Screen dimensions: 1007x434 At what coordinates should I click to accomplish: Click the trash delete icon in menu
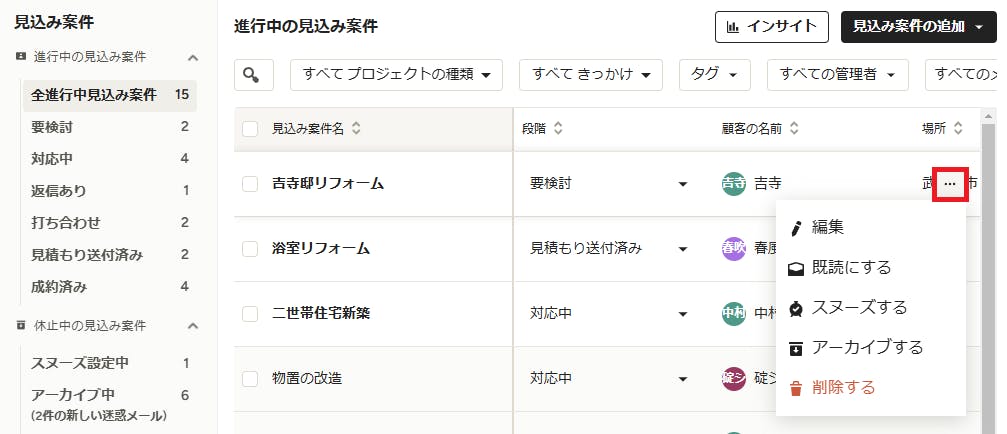click(x=796, y=388)
